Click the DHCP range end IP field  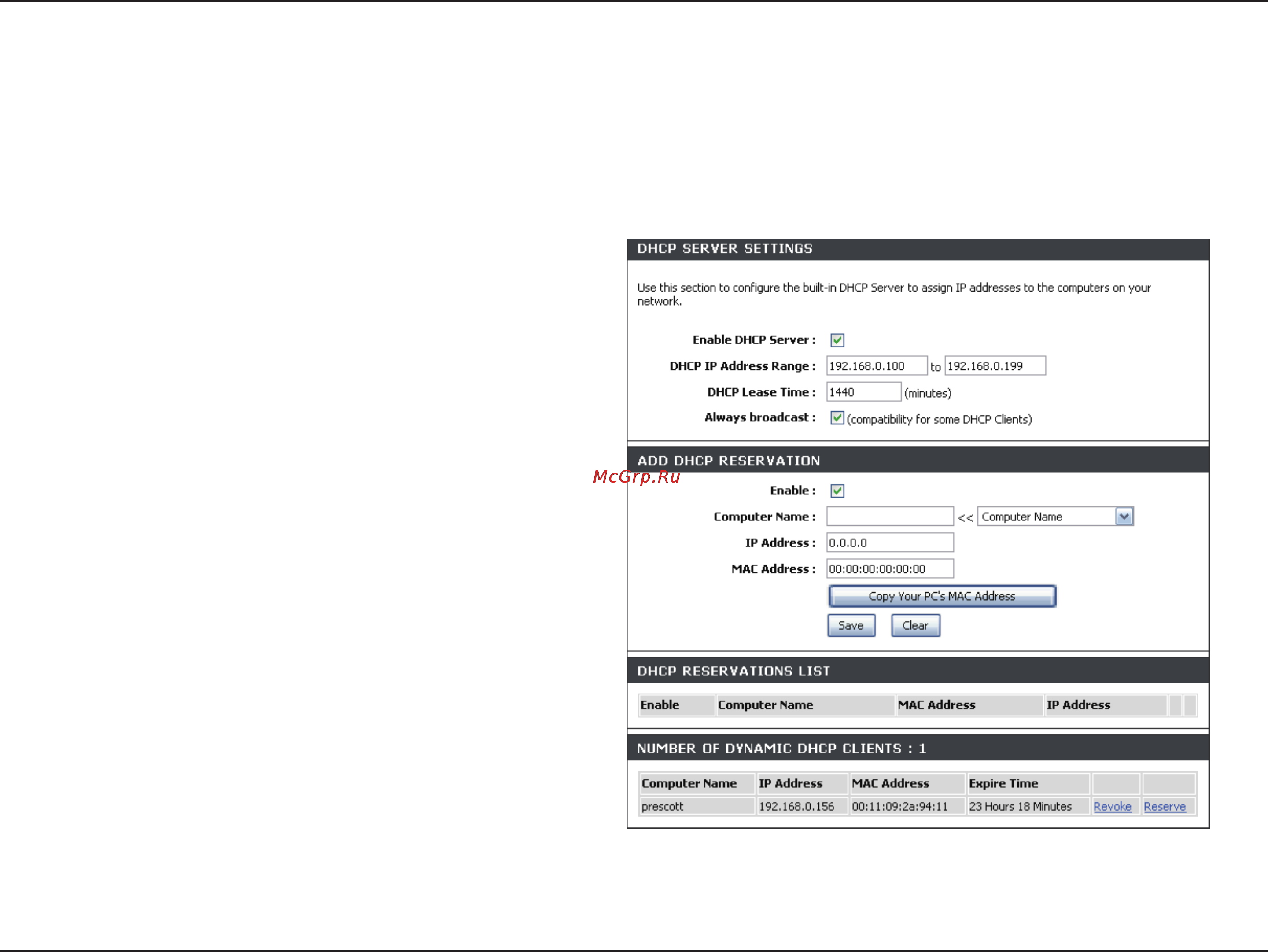[x=995, y=365]
